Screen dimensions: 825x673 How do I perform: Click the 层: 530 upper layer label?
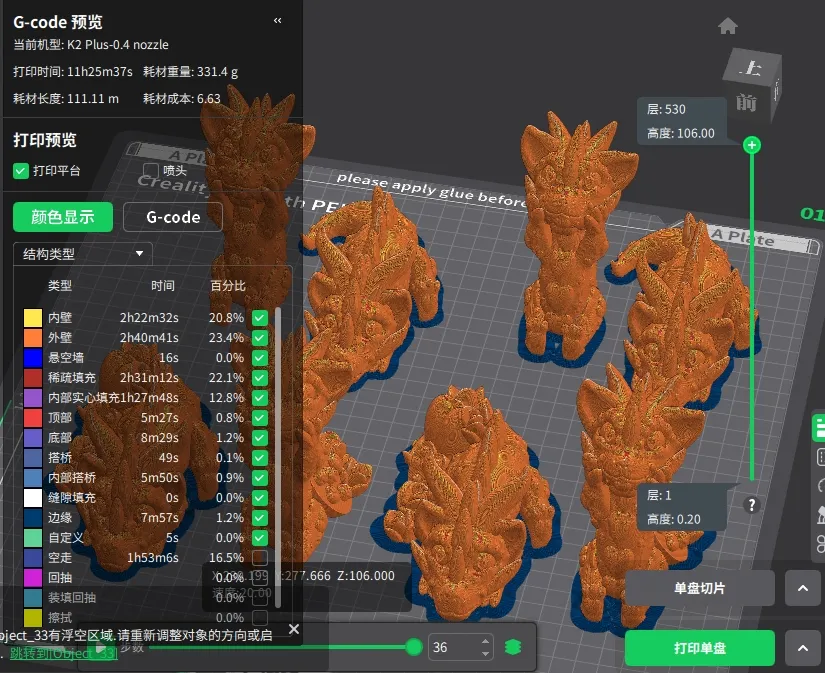tap(666, 109)
